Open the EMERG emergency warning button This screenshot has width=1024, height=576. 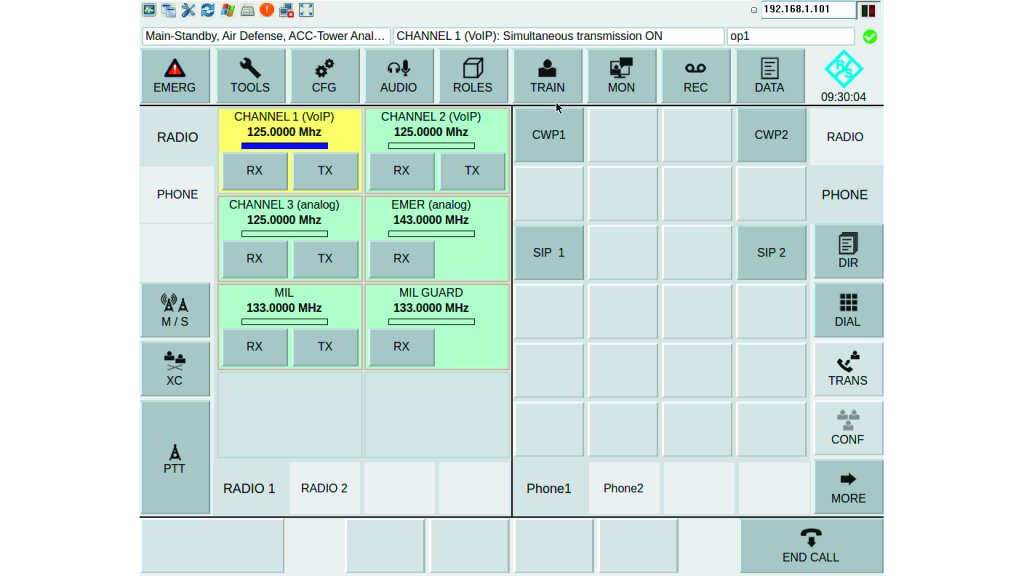tap(174, 76)
